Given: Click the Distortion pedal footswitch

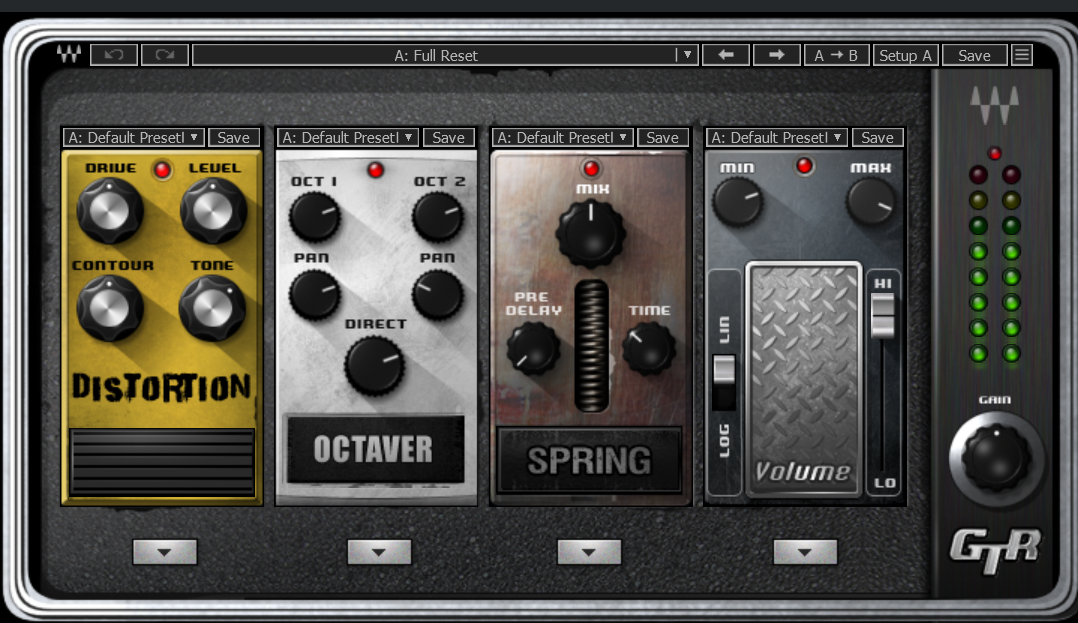Looking at the screenshot, I should (162, 461).
